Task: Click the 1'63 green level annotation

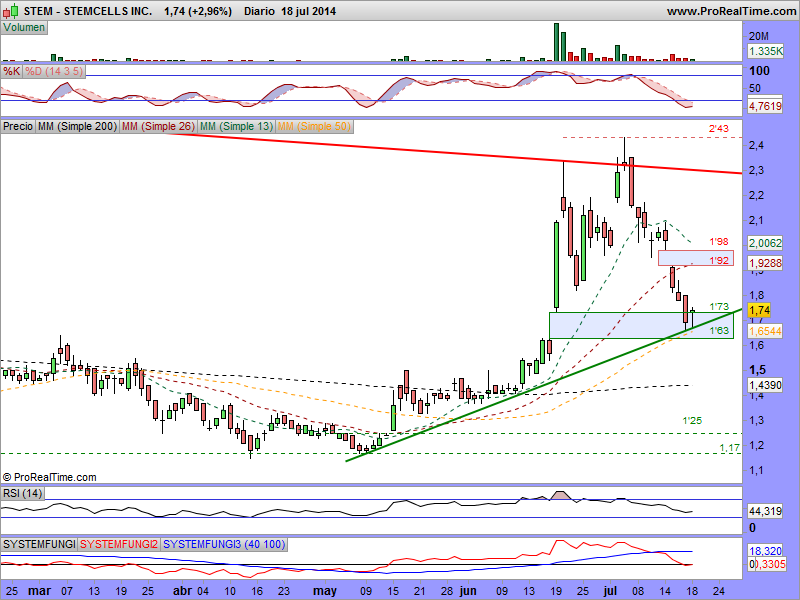Action: pyautogui.click(x=719, y=331)
